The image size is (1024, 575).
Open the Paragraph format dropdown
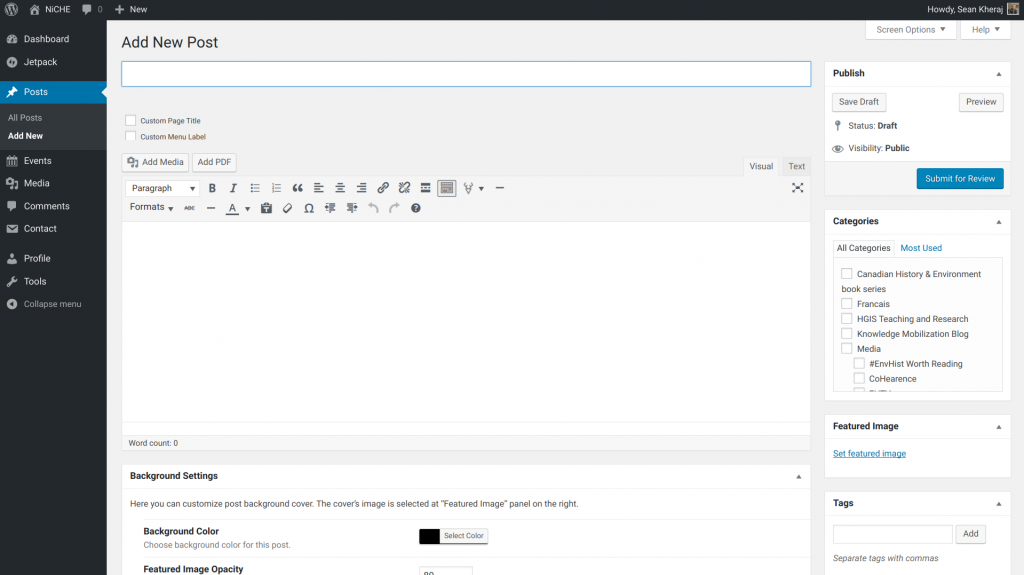coord(163,188)
